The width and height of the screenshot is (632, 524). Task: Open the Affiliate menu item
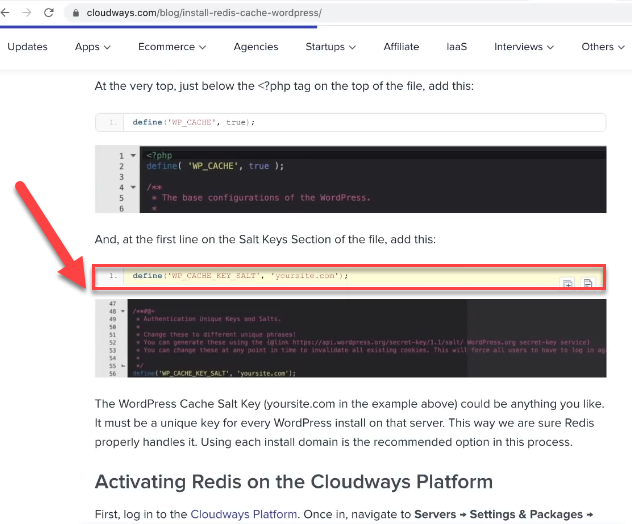tap(401, 47)
